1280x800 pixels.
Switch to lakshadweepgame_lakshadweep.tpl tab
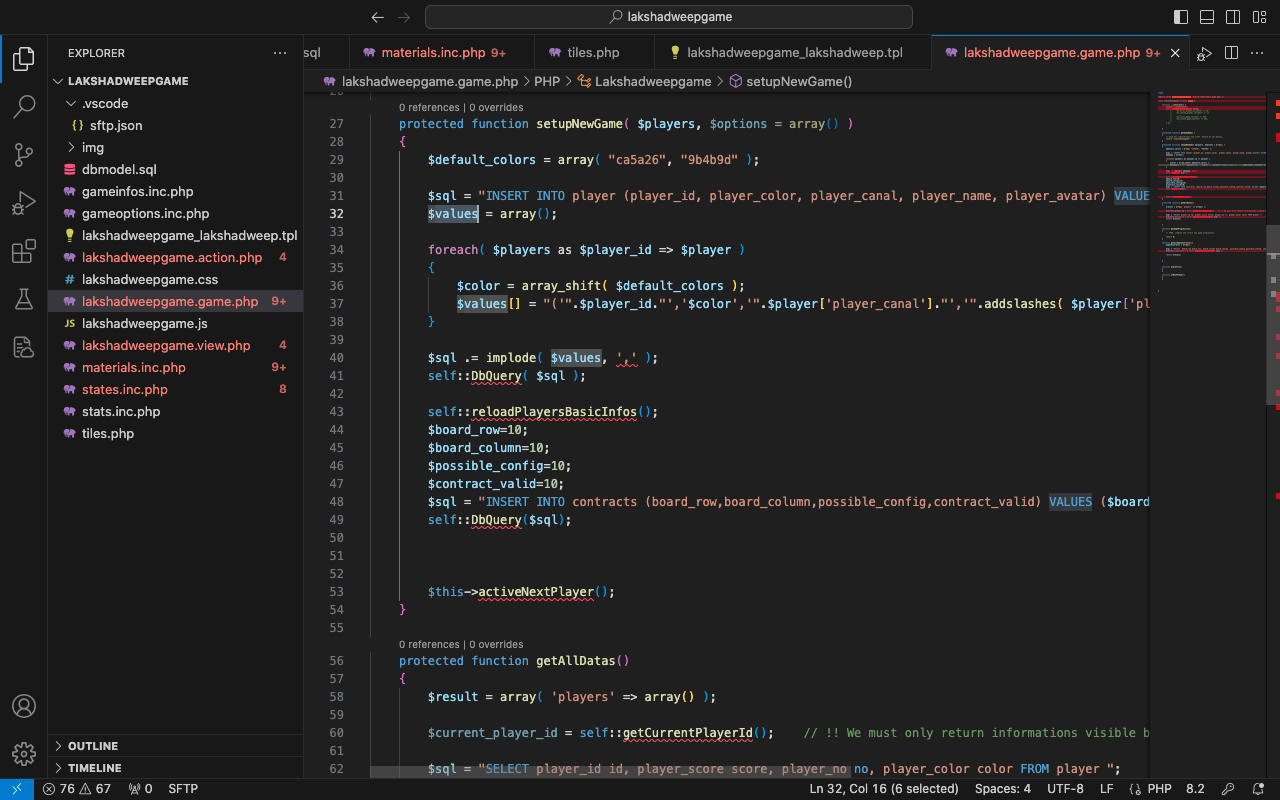pos(792,53)
